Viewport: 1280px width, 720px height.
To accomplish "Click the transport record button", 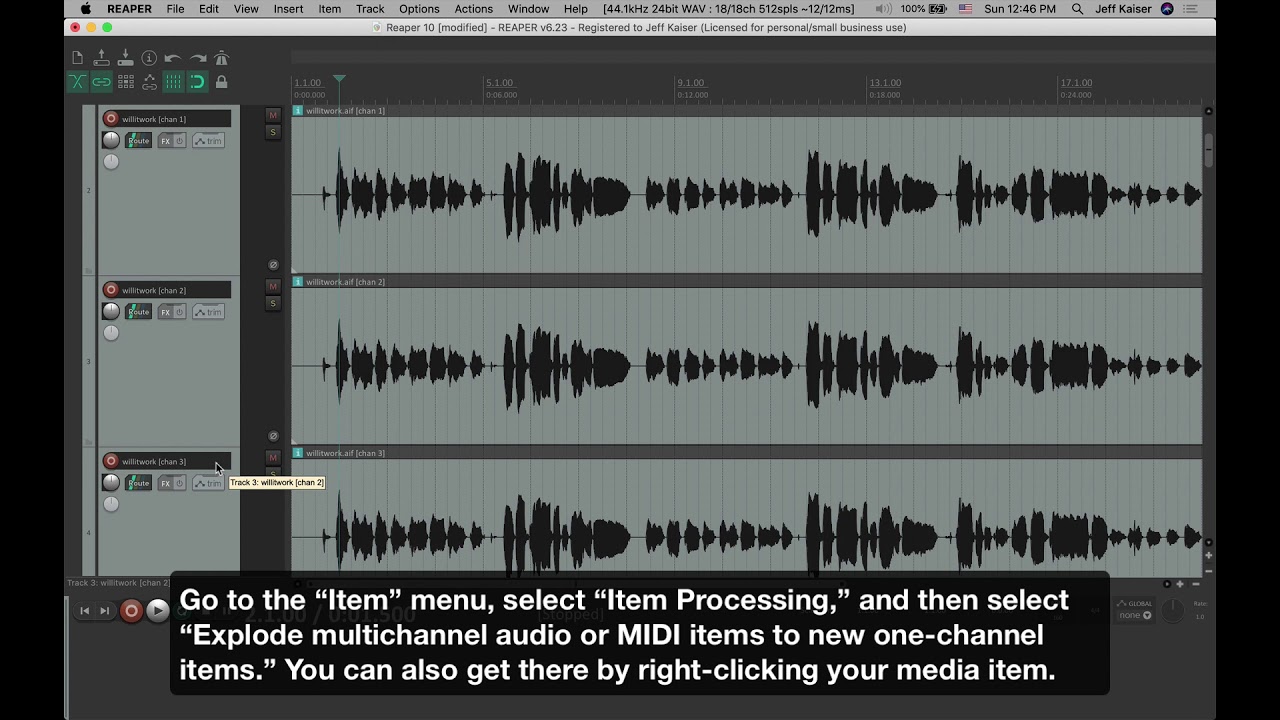I will tap(131, 611).
